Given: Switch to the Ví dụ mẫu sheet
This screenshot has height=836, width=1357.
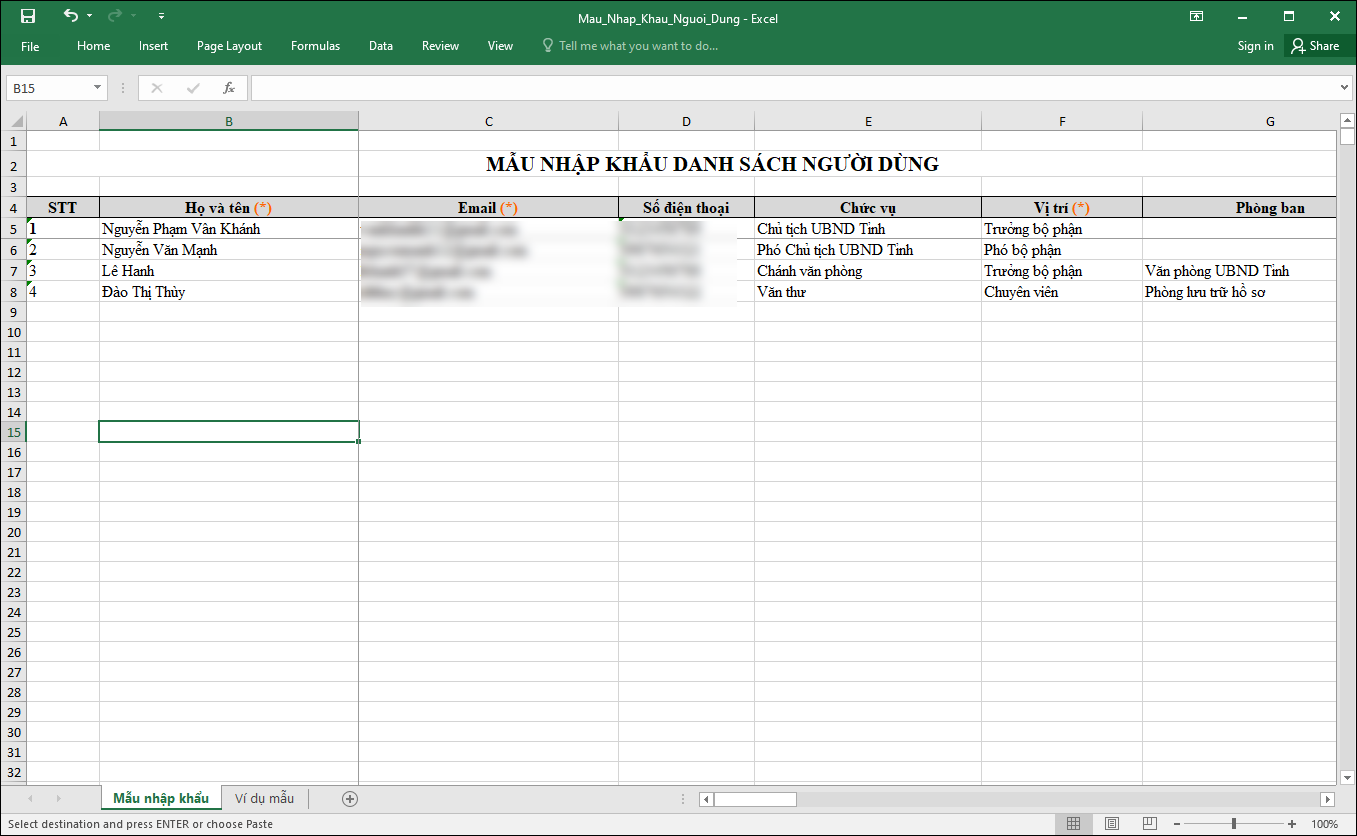Looking at the screenshot, I should (264, 798).
